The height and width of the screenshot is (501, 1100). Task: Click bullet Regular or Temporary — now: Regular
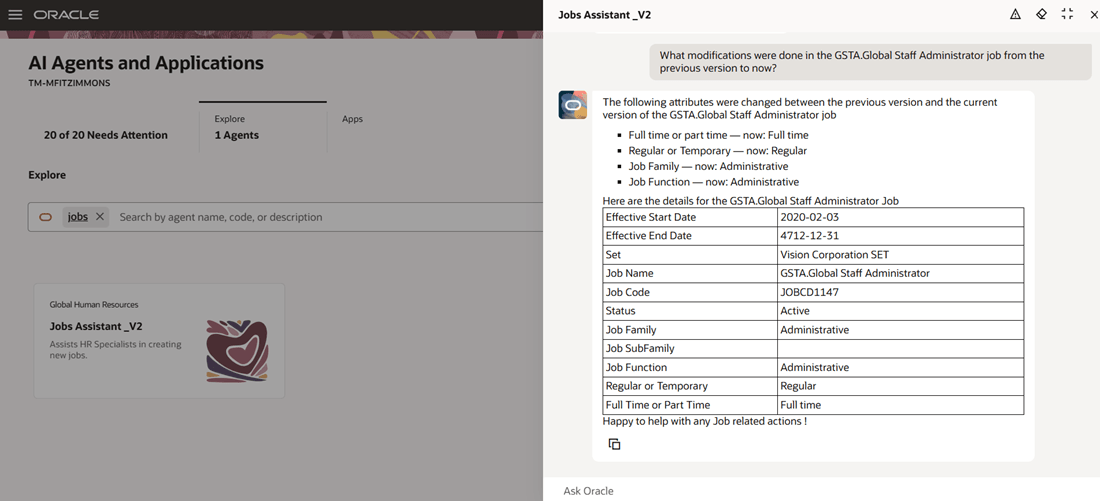point(718,151)
